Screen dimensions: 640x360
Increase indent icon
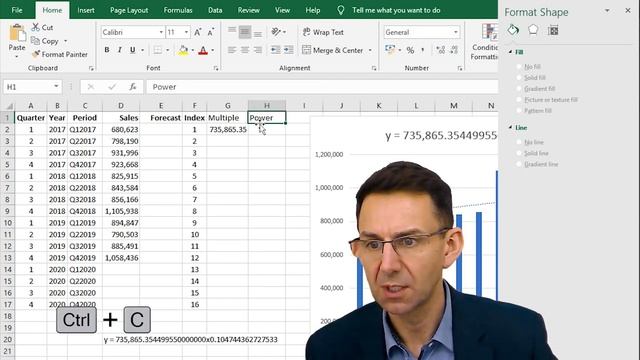coord(289,50)
